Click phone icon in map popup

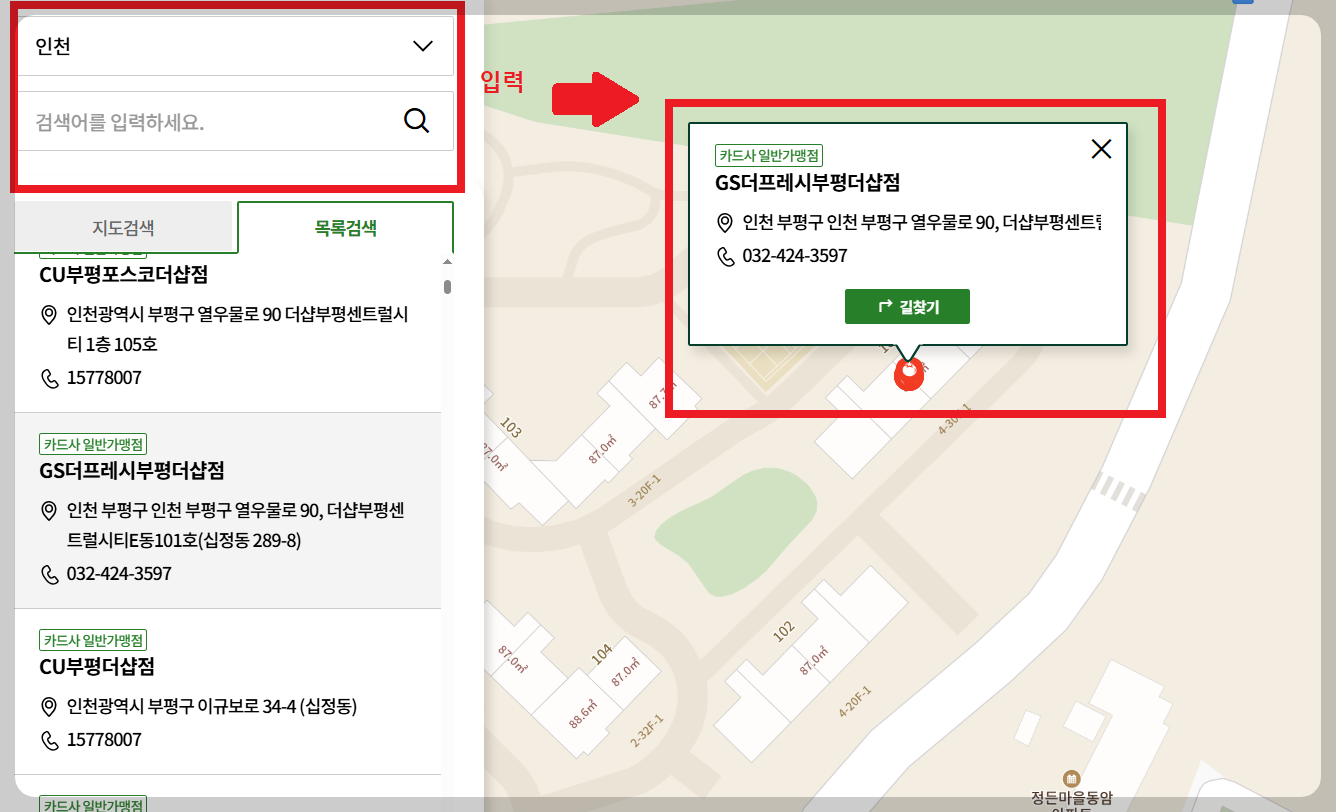(x=726, y=256)
